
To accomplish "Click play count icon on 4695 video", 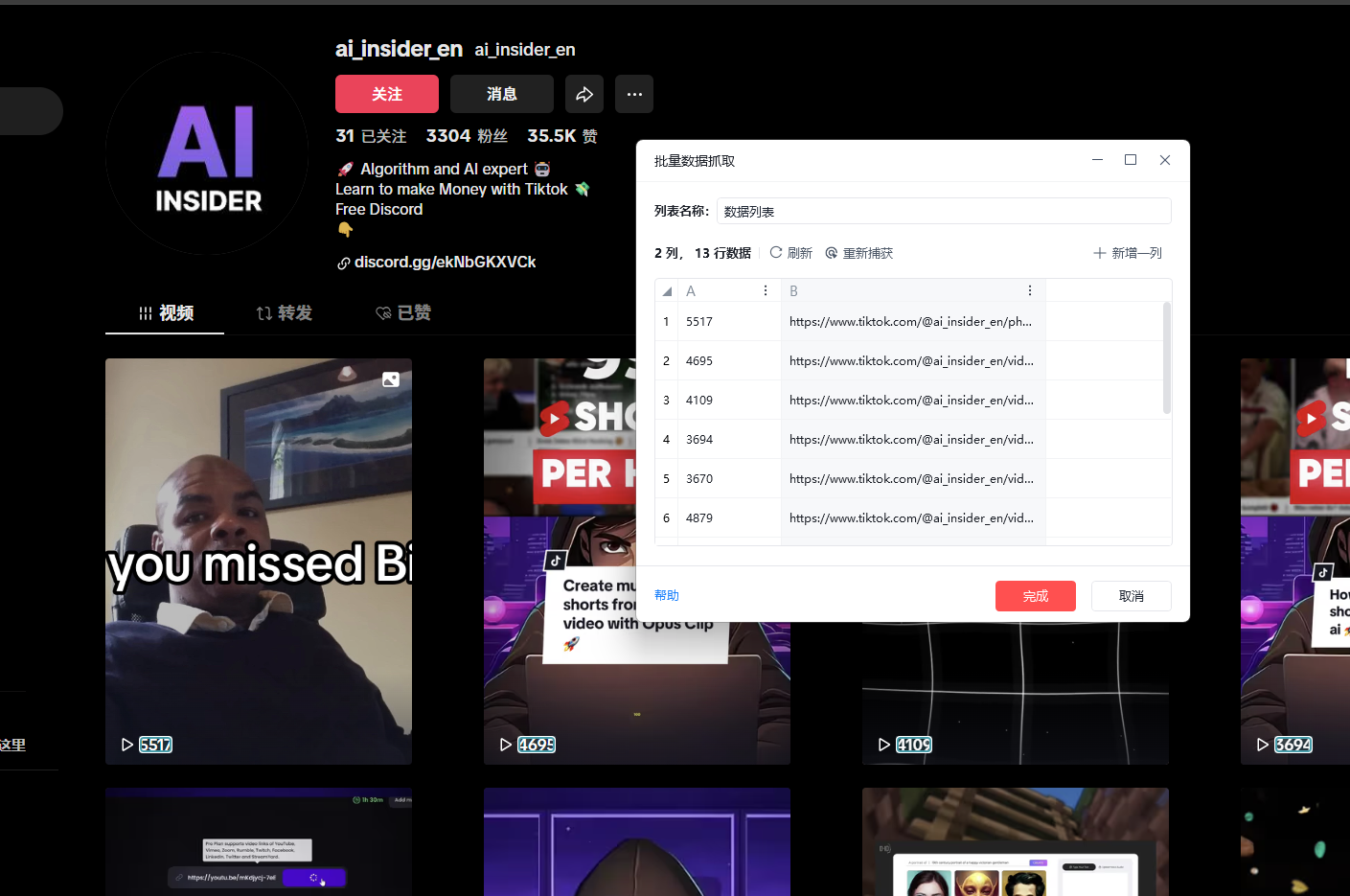I will 506,745.
